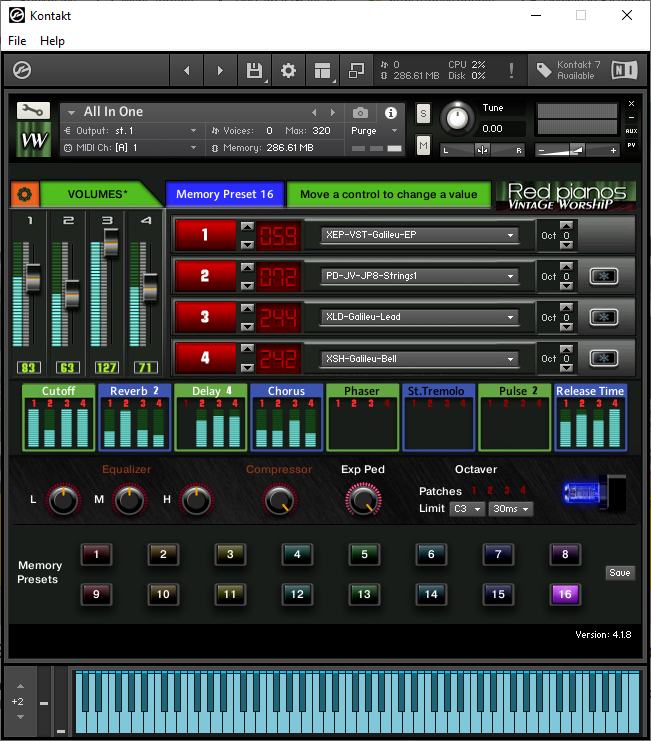Screen dimensions: 651x741
Task: Minimize instrument with minus header button
Action: 631,117
